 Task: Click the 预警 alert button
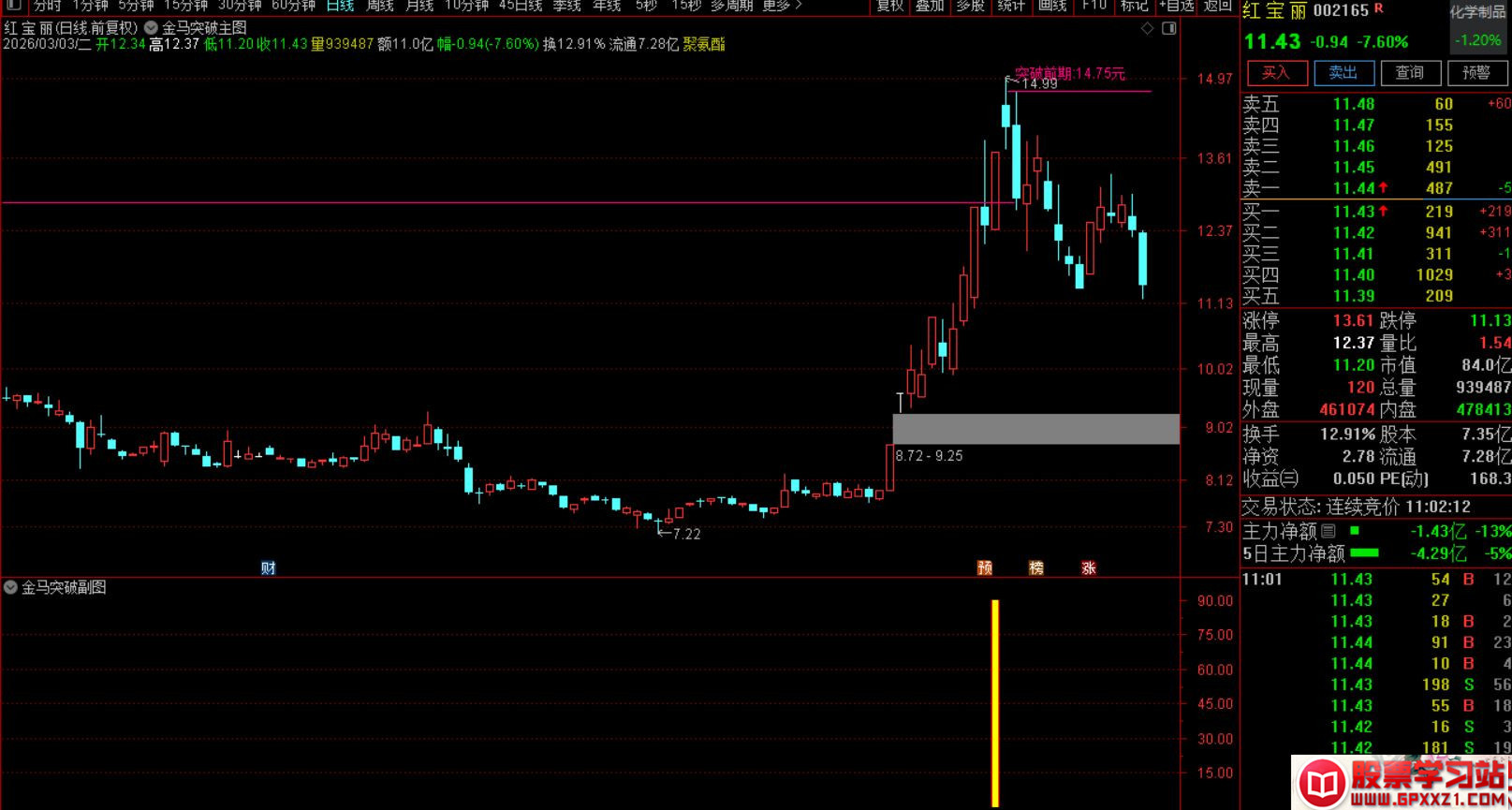[x=1476, y=73]
